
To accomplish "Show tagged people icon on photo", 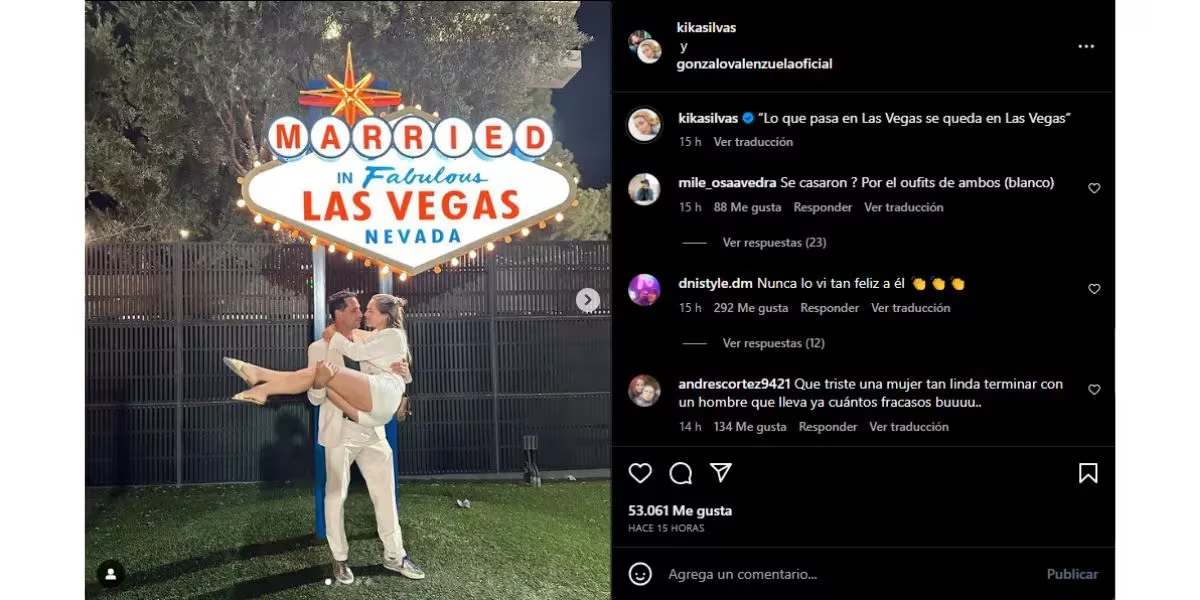I will pos(111,574).
